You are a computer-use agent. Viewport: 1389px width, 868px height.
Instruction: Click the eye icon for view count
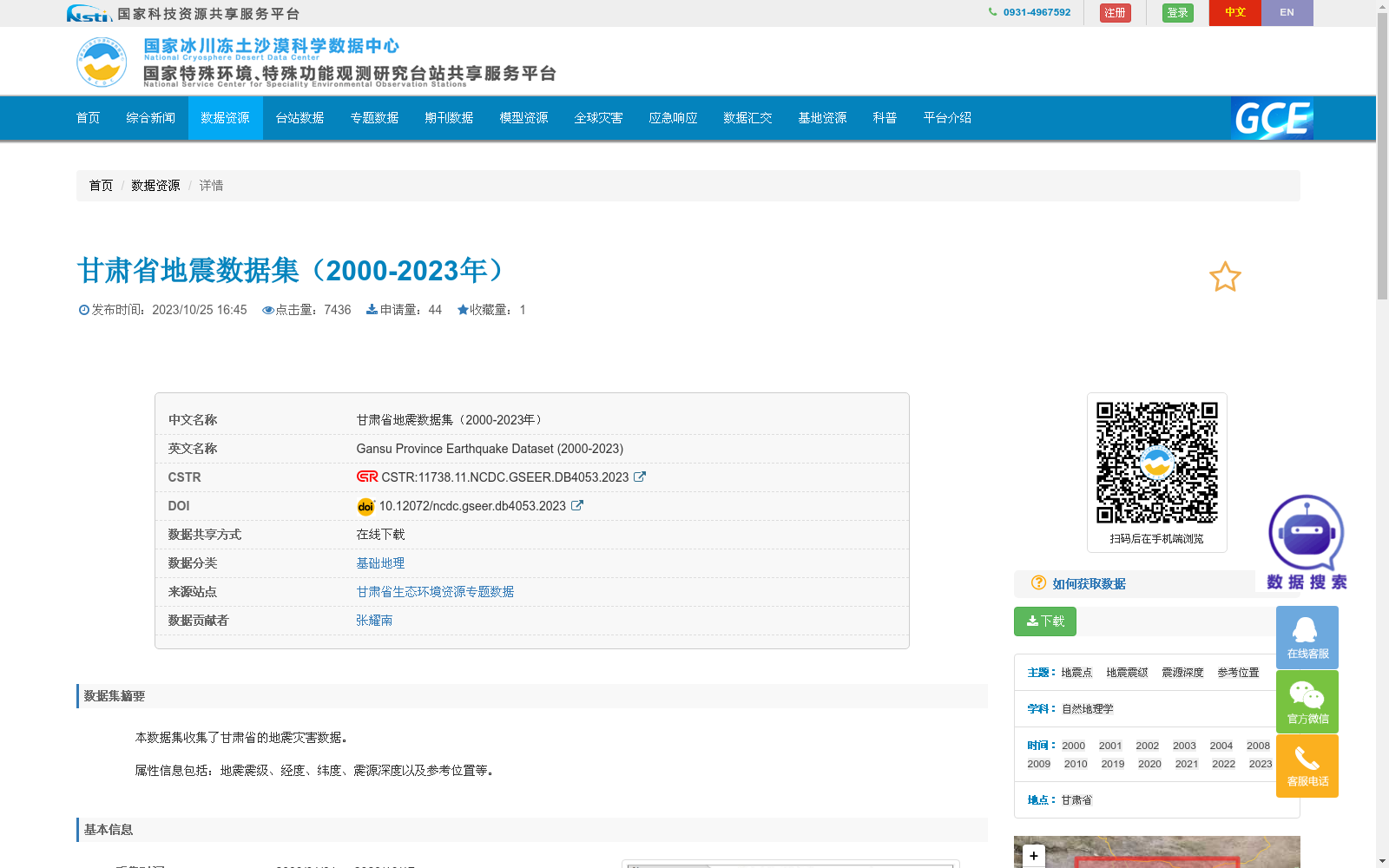268,310
